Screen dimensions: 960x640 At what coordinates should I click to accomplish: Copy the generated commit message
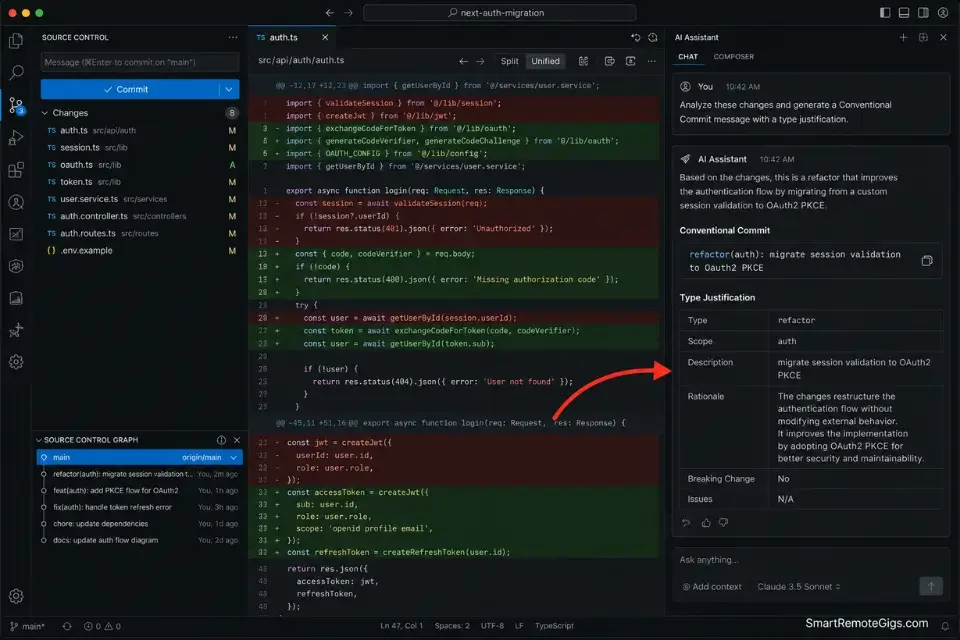(x=927, y=261)
